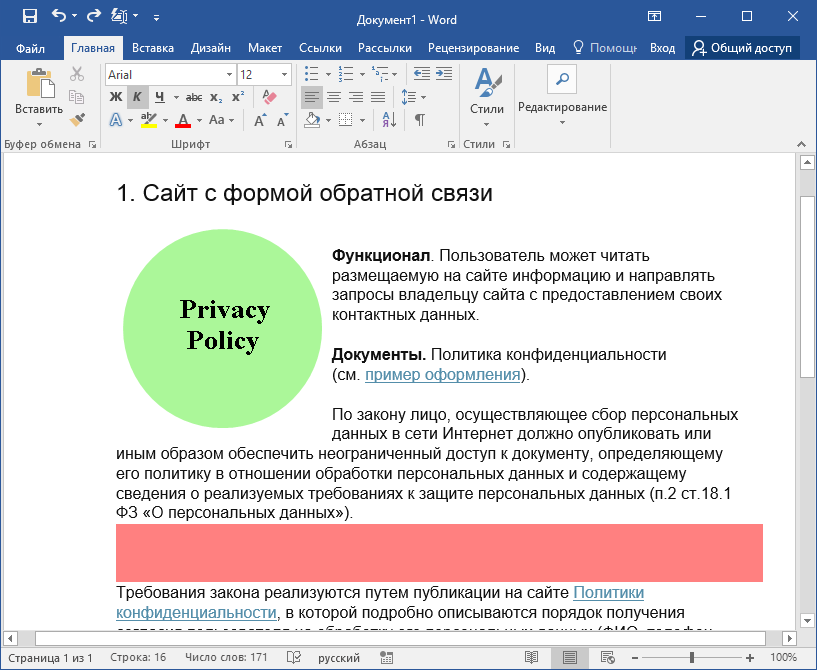This screenshot has height=670, width=817.
Task: Insert a bulleted list
Action: 311,74
